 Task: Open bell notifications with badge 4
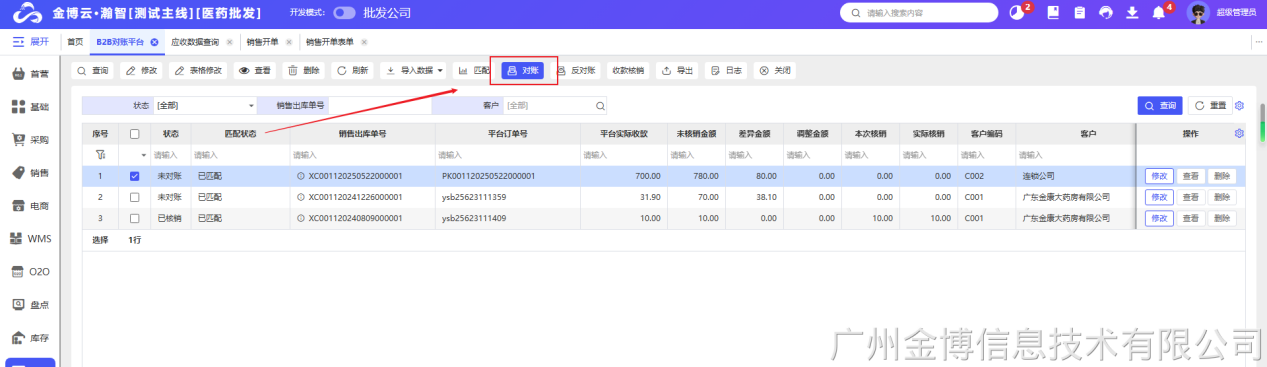pyautogui.click(x=1159, y=12)
